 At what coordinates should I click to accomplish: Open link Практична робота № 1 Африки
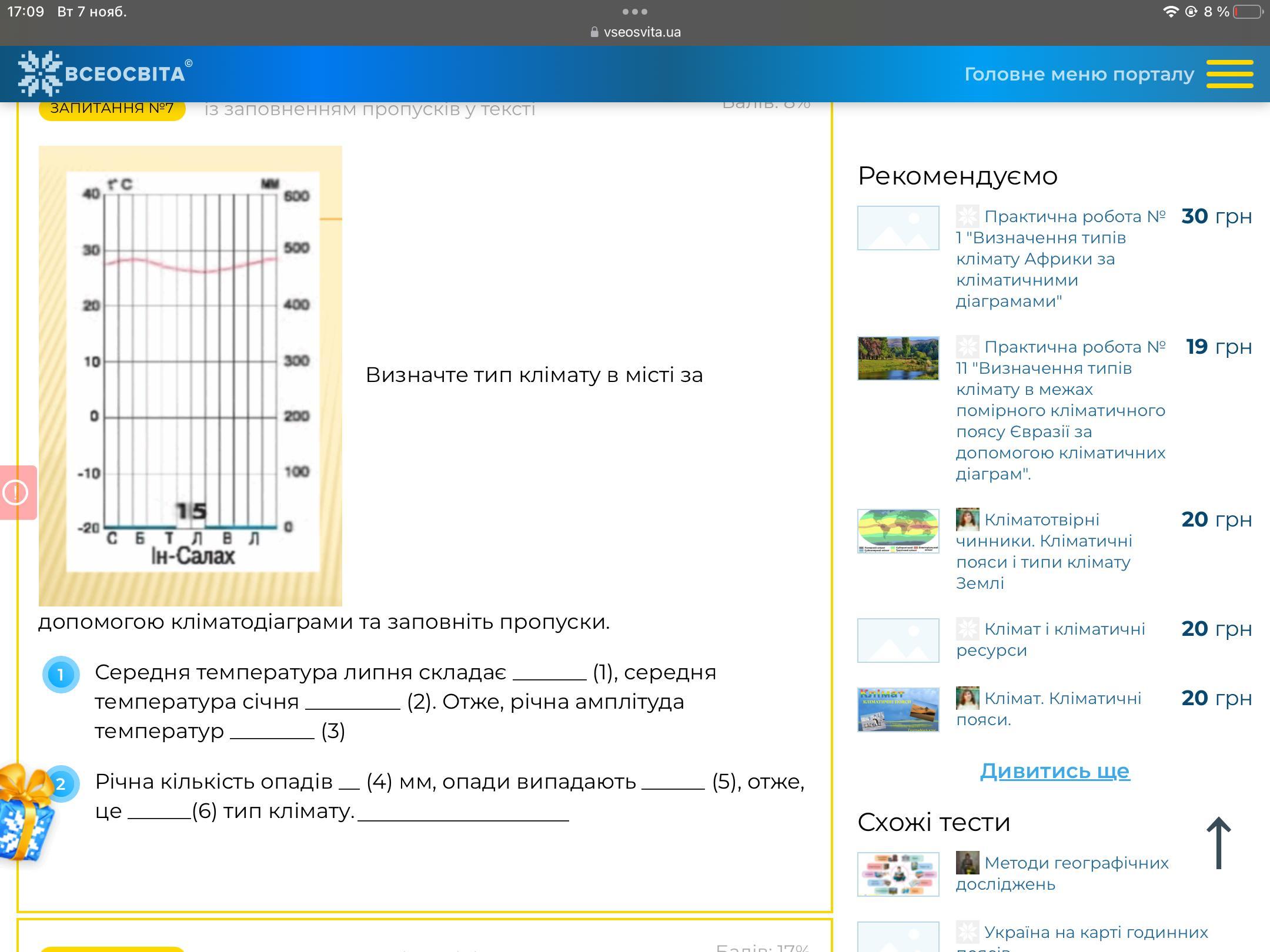pos(1061,259)
